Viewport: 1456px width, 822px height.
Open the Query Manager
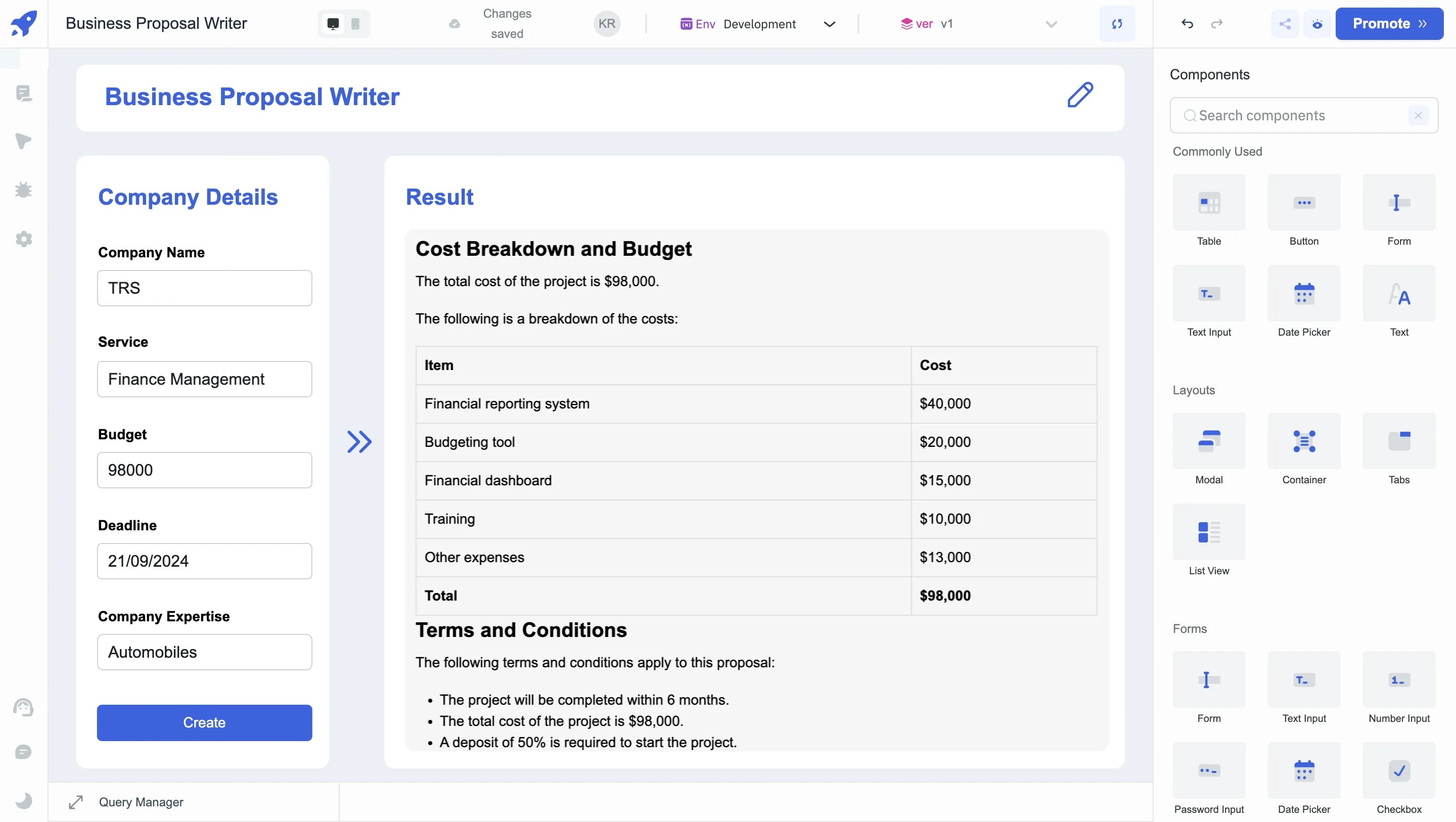(x=142, y=802)
